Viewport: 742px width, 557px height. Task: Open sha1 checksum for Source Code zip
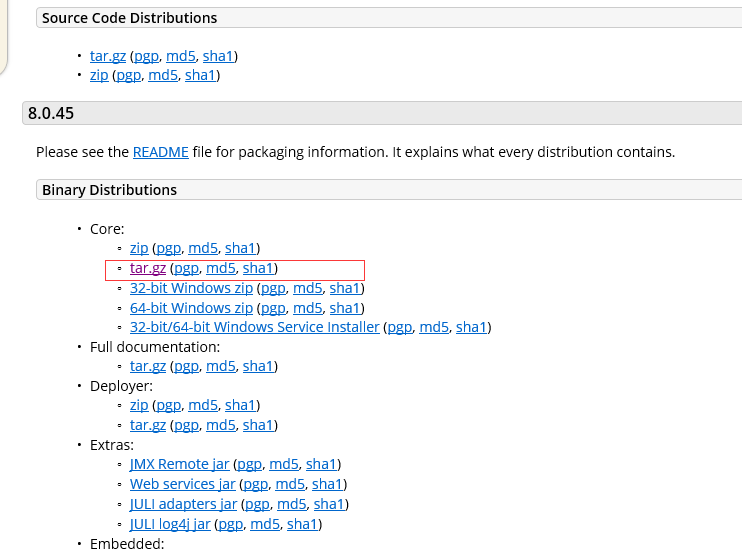click(200, 75)
